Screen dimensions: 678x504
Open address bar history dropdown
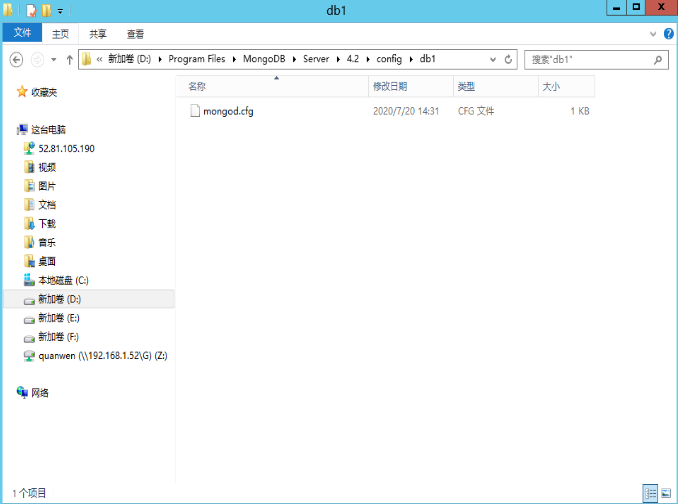tap(493, 60)
